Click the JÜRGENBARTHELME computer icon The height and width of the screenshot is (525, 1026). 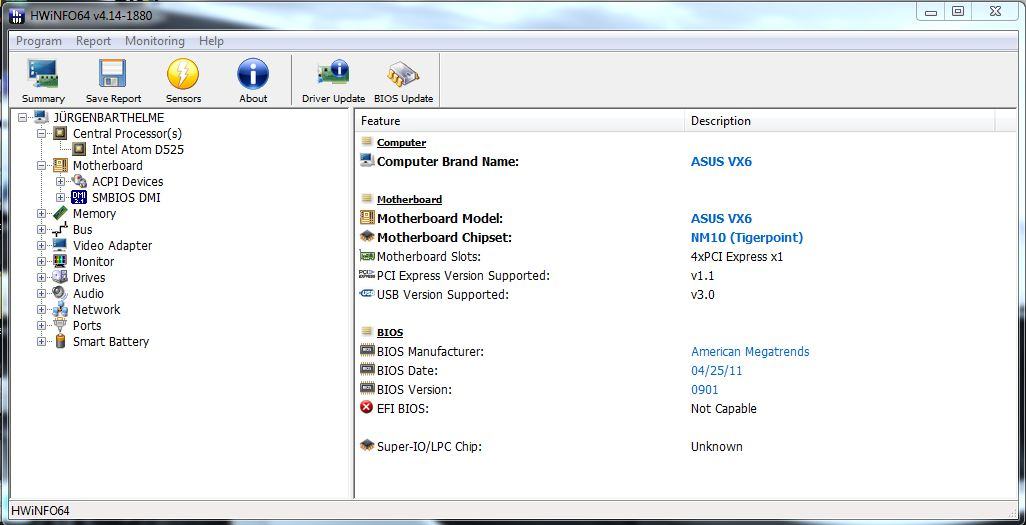click(41, 117)
